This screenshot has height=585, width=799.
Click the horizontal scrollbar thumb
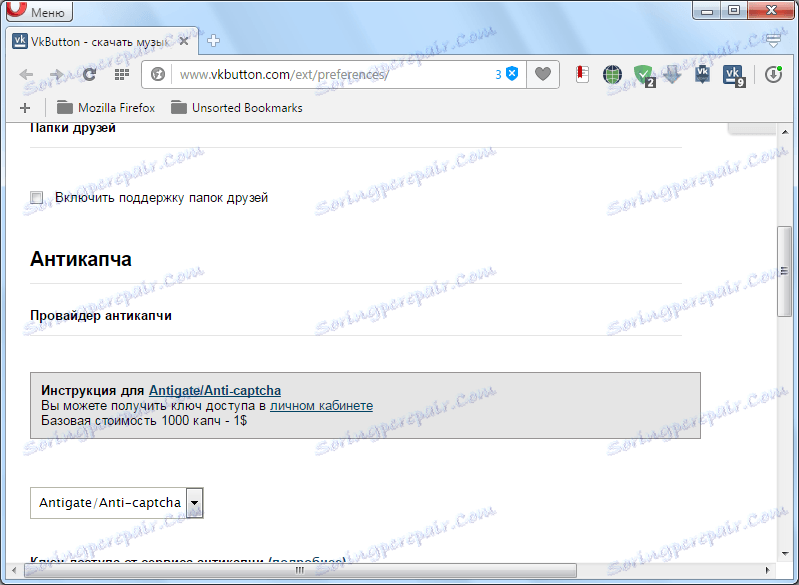[x=300, y=570]
